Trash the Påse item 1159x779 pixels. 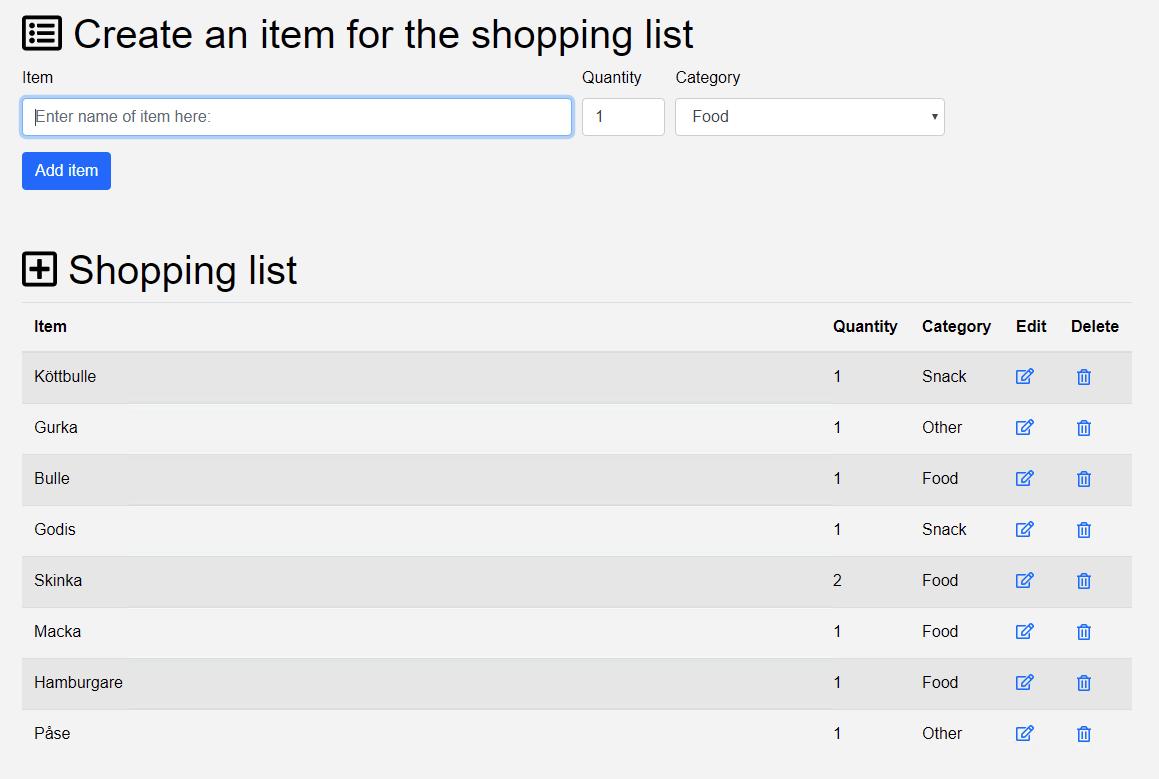pos(1083,734)
